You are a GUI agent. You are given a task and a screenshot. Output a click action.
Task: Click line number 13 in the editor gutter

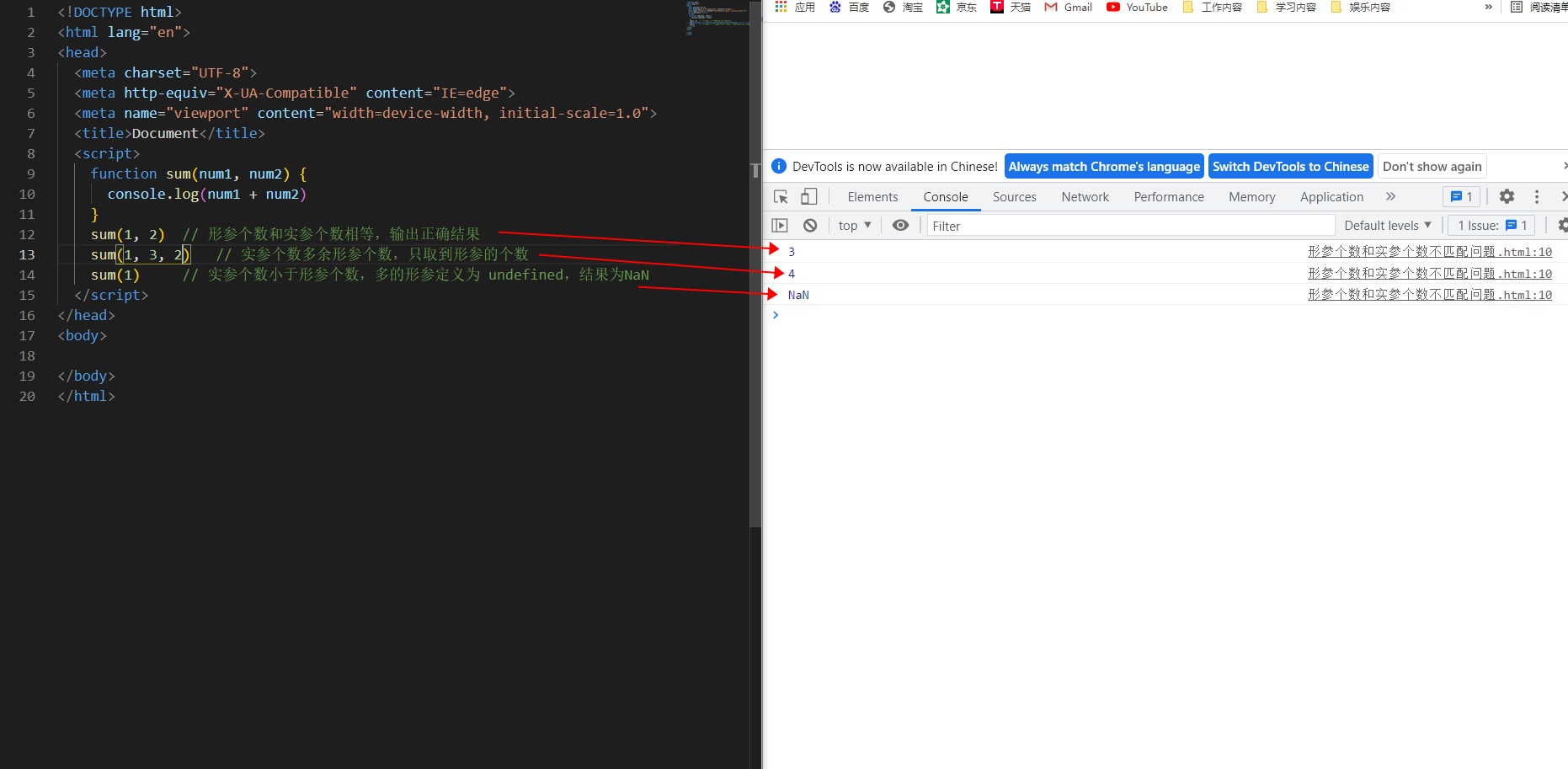point(27,255)
